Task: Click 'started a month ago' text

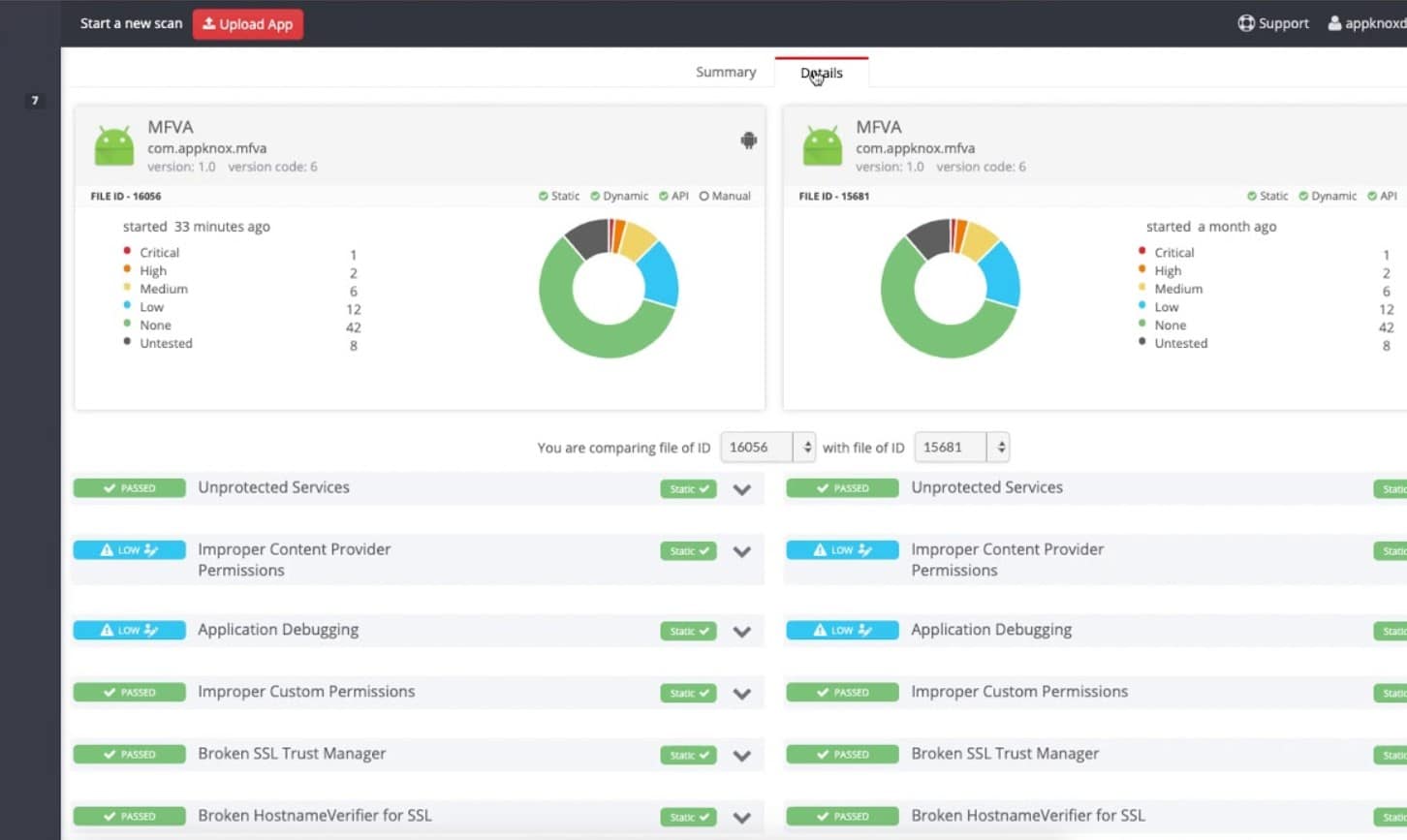Action: (x=1211, y=227)
